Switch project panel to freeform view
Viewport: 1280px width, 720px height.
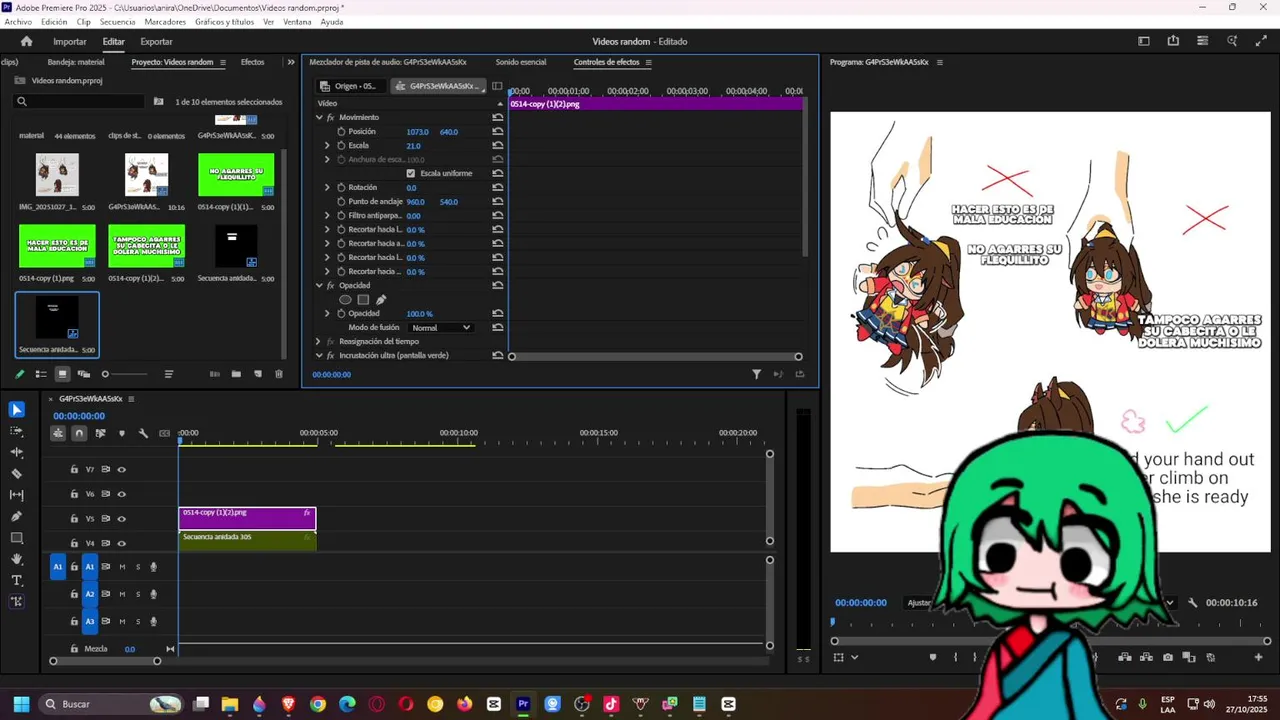(83, 374)
